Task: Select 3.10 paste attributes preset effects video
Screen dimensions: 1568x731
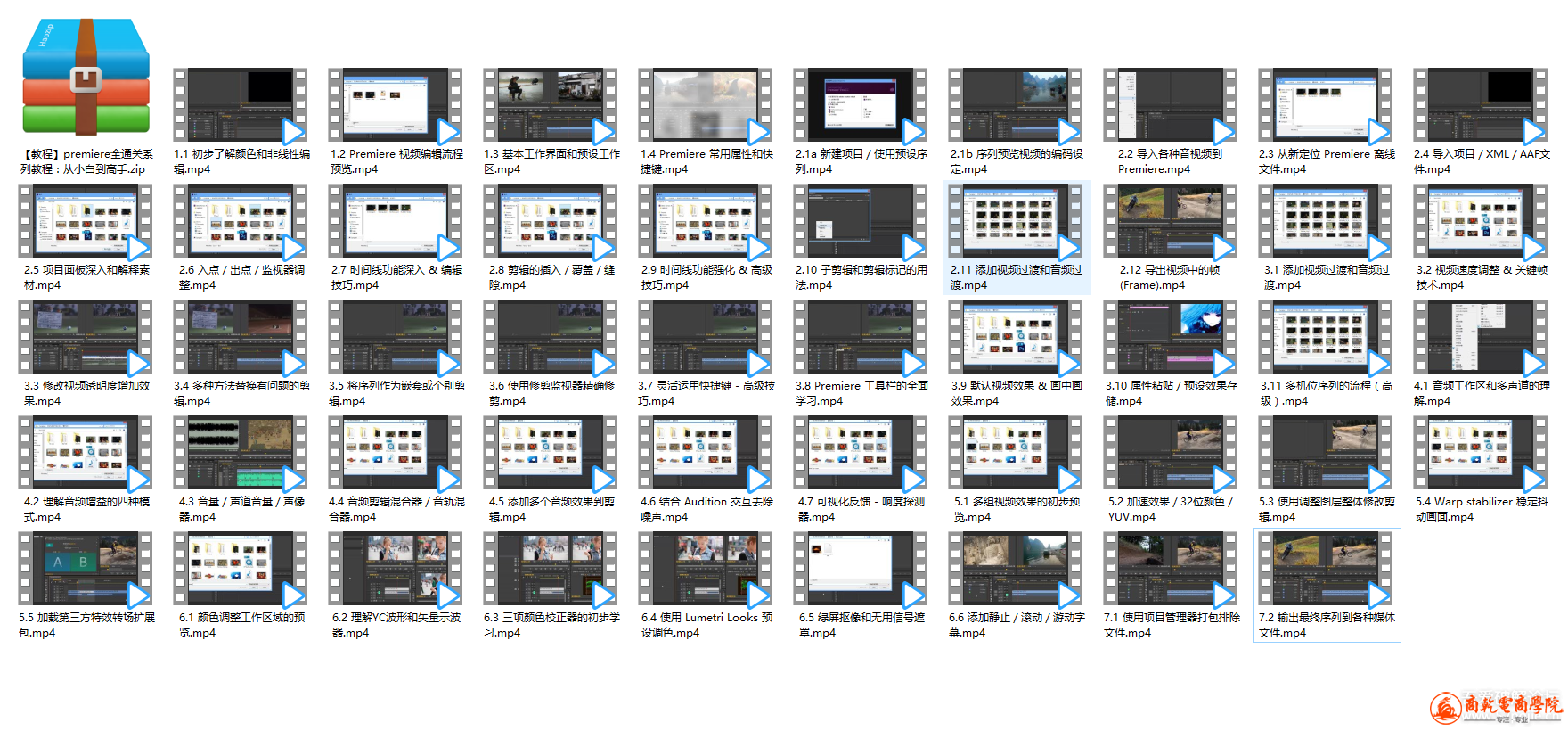Action: (1171, 337)
